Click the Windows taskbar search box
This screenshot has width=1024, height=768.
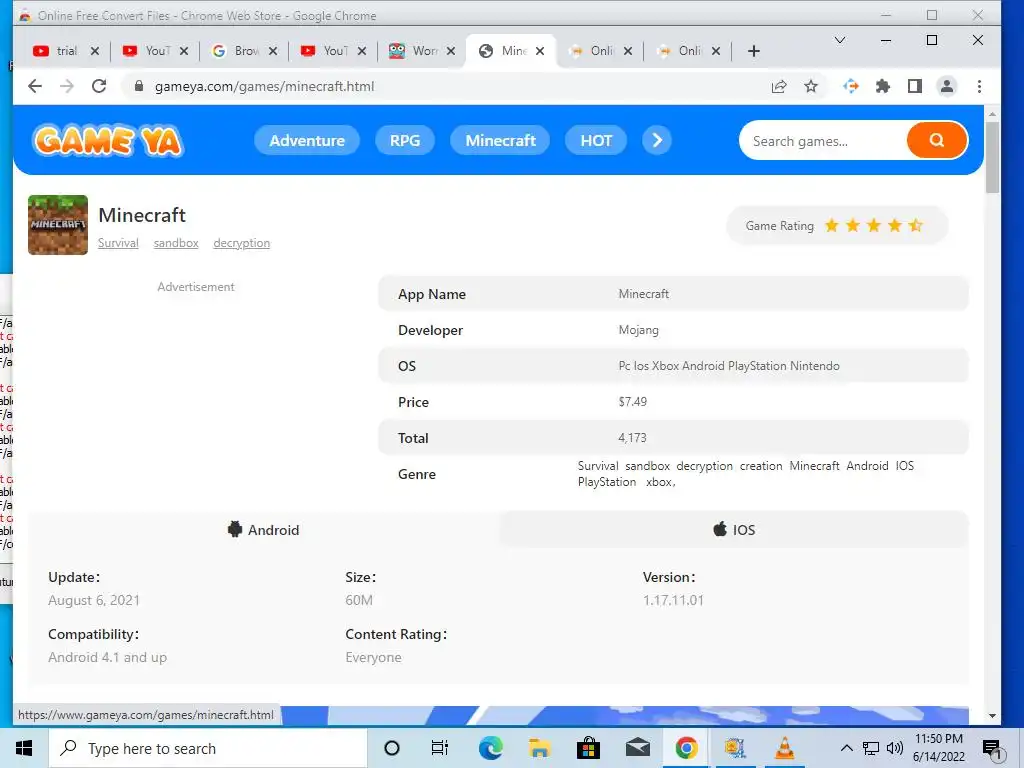[208, 748]
